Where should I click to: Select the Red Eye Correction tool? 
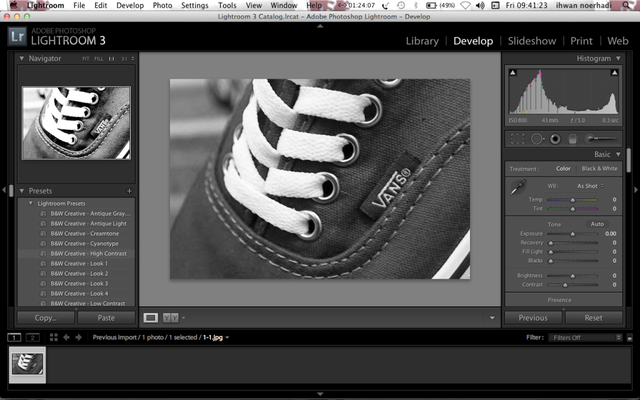coord(555,139)
